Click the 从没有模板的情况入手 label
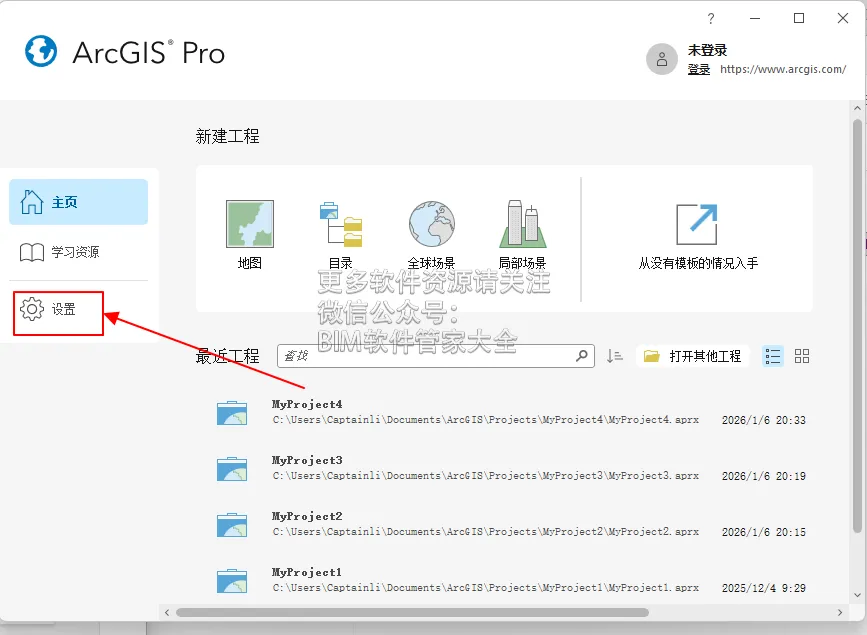 [x=698, y=263]
